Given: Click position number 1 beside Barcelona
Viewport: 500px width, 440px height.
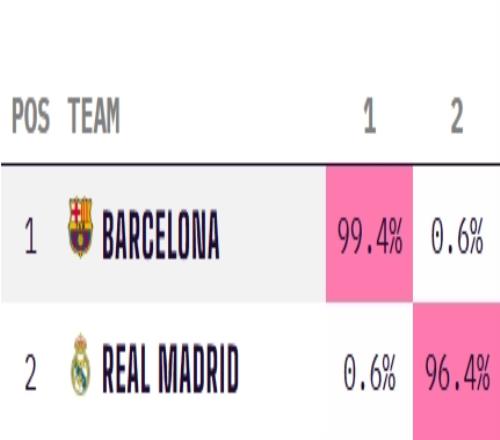Looking at the screenshot, I should pos(31,236).
